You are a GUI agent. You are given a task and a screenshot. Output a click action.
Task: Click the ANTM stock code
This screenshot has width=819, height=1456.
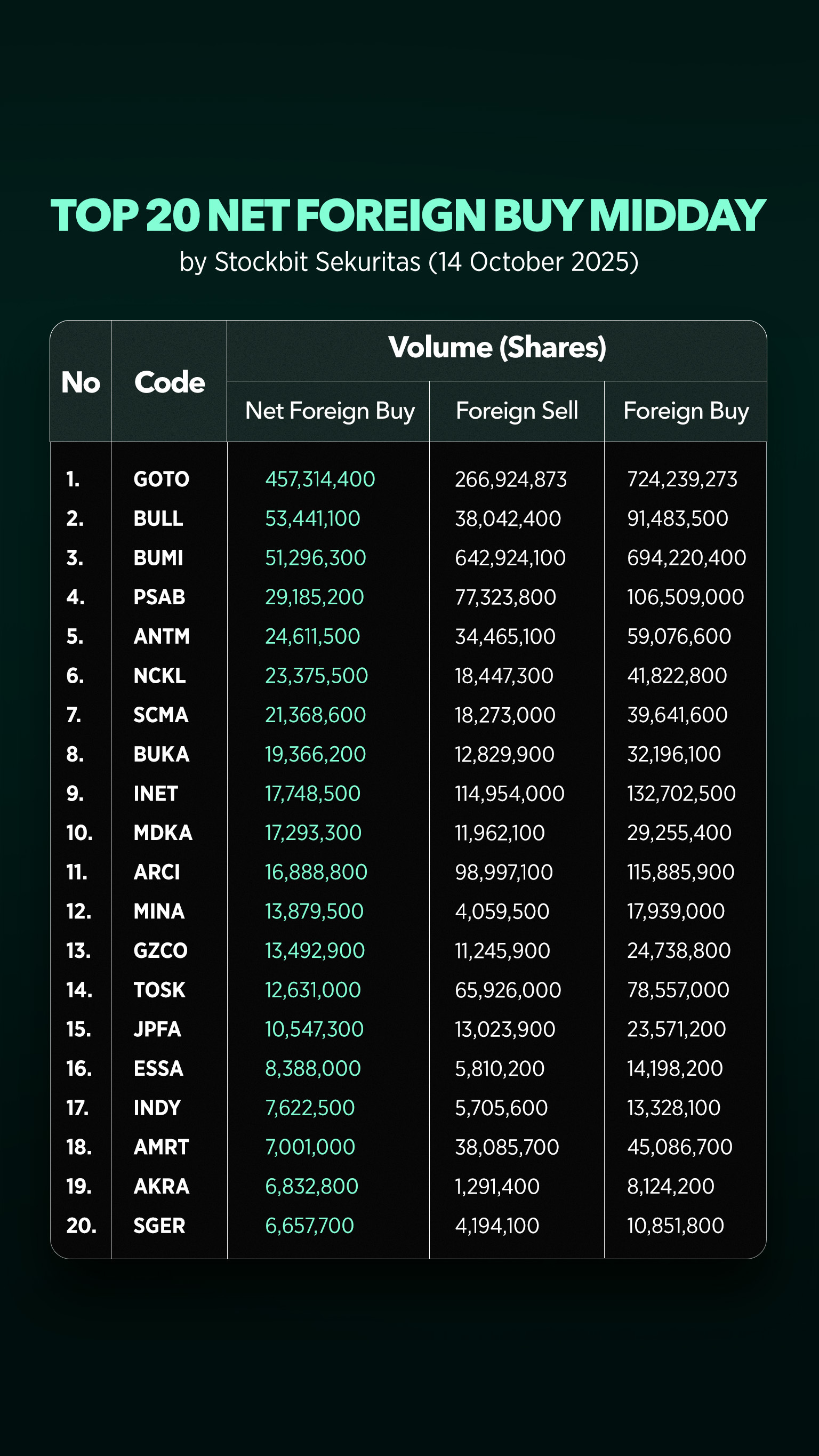click(162, 636)
